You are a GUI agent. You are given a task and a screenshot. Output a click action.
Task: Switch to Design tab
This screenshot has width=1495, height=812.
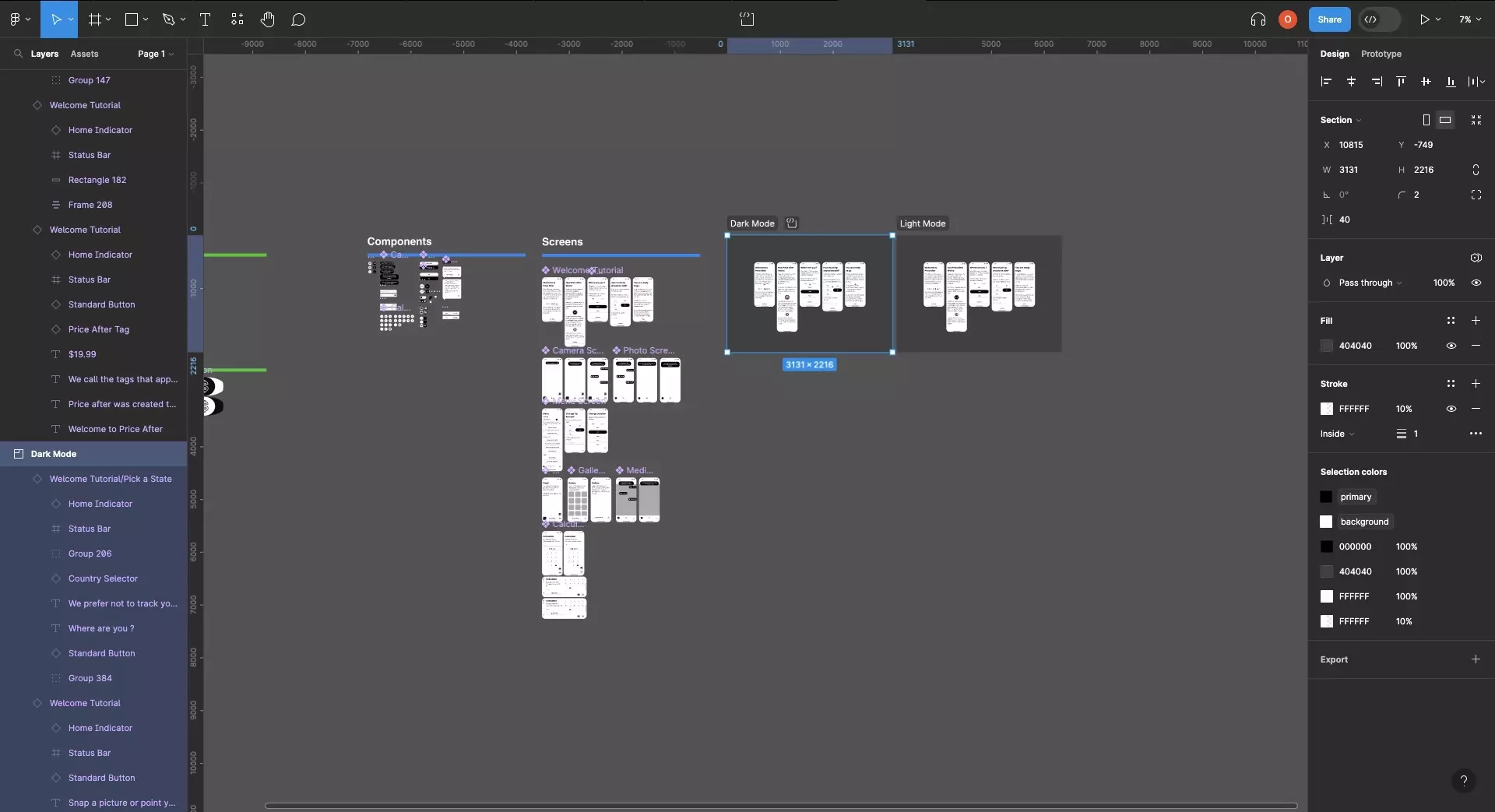click(1335, 54)
